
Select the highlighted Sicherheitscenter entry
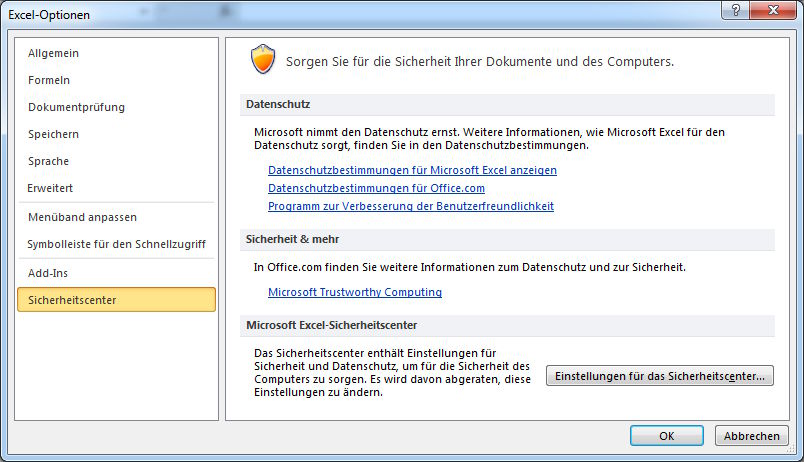[x=116, y=299]
